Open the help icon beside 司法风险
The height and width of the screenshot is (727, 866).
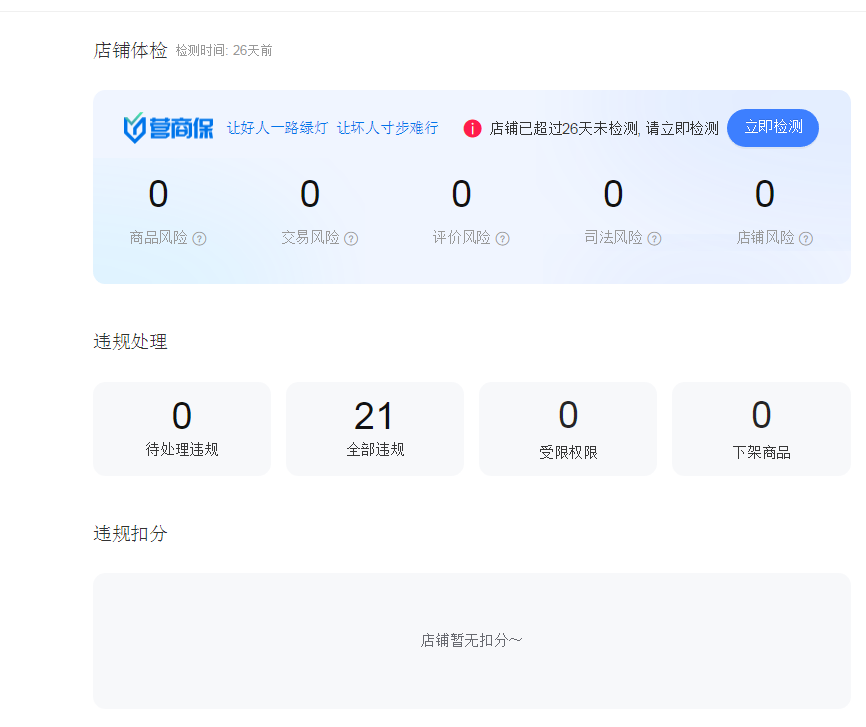[x=655, y=239]
